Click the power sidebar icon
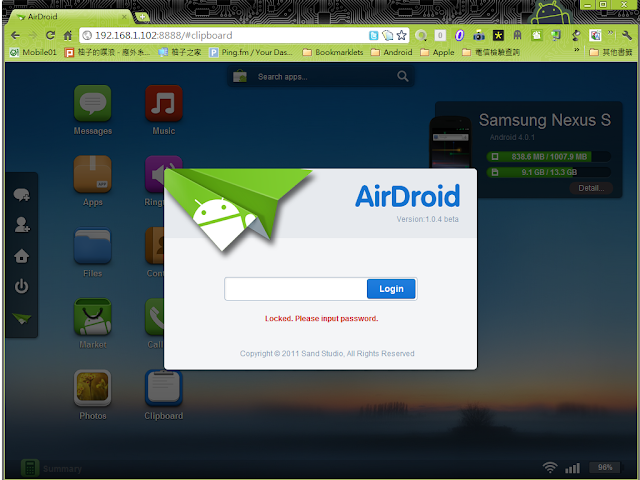The height and width of the screenshot is (480, 640). click(22, 287)
